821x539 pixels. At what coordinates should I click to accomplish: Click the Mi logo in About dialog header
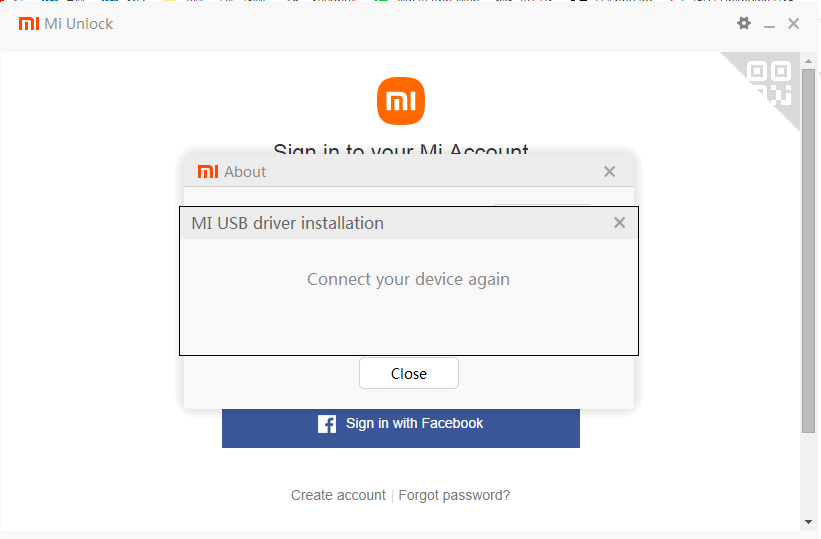208,172
